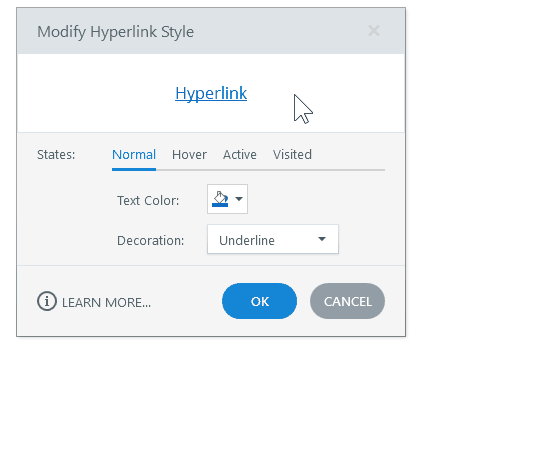The image size is (533, 461).
Task: Switch to the Normal state tab
Action: tap(134, 155)
